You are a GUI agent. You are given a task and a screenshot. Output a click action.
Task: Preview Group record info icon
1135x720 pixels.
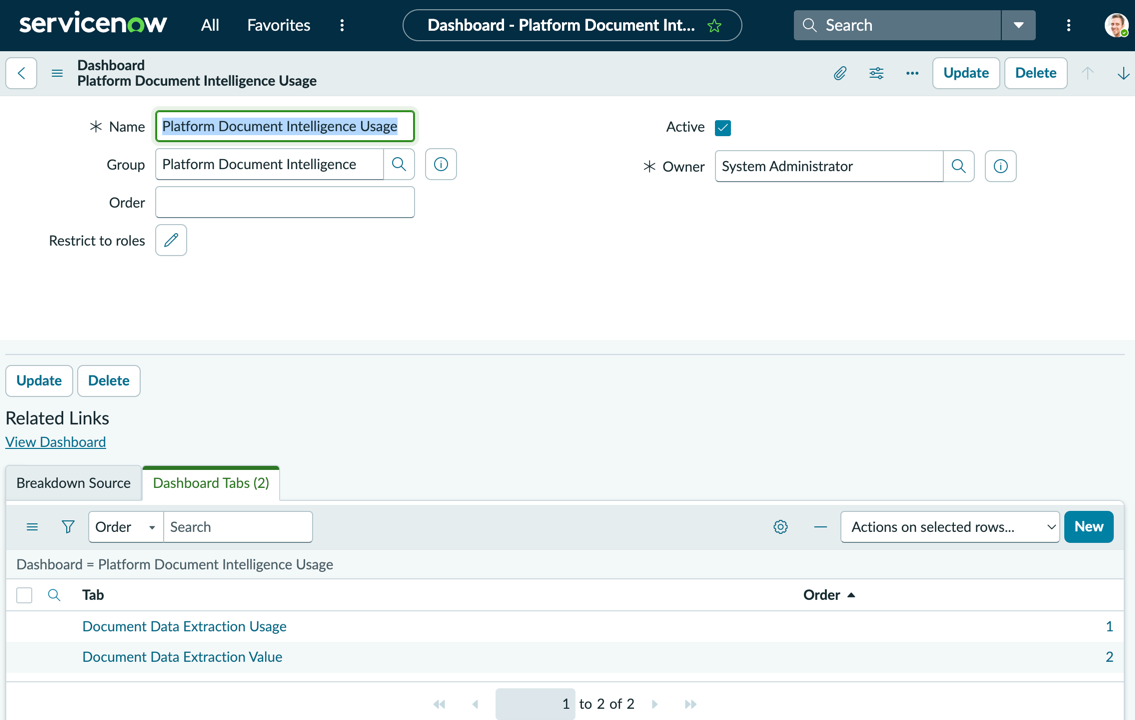tap(441, 164)
